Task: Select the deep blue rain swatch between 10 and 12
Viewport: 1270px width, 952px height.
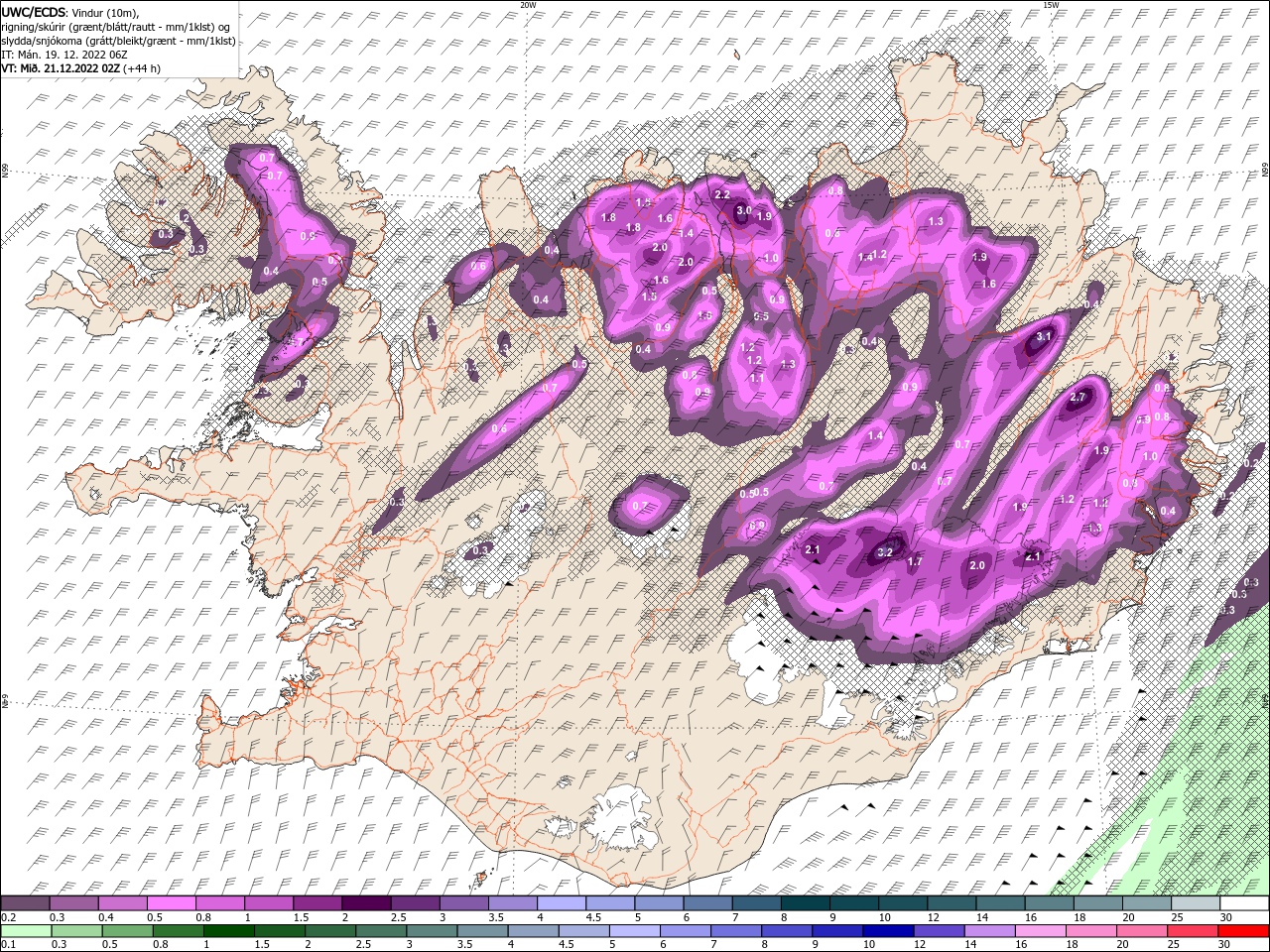Action: pos(888,930)
